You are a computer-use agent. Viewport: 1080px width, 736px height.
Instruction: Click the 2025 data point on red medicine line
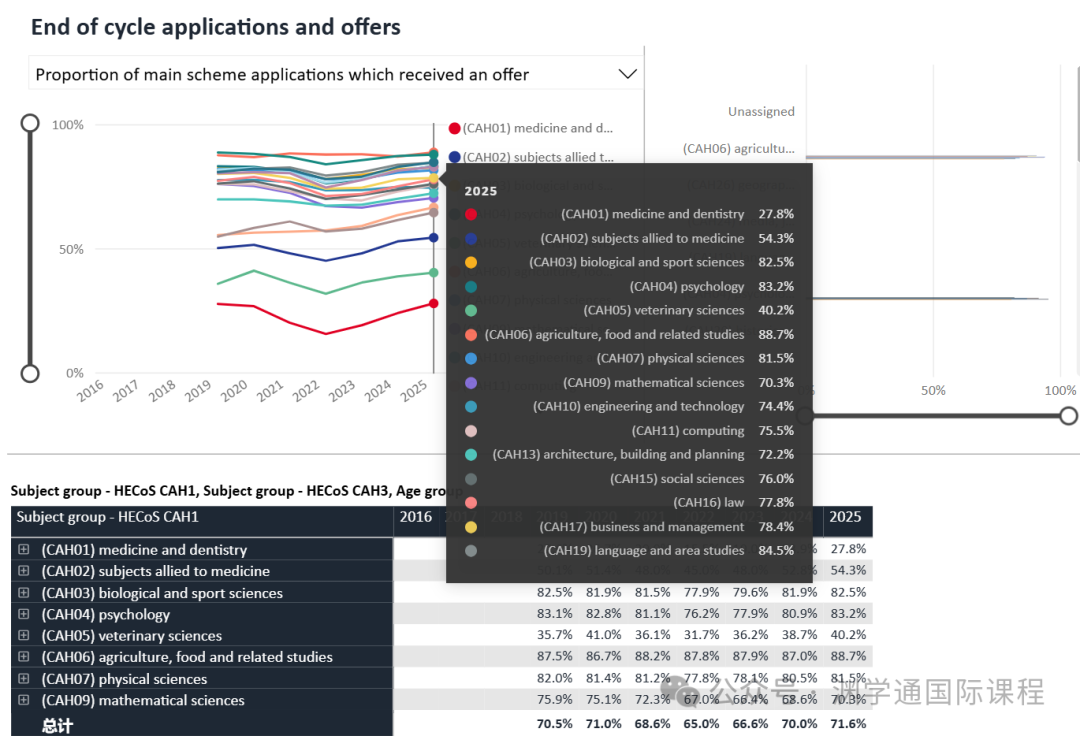[x=433, y=303]
